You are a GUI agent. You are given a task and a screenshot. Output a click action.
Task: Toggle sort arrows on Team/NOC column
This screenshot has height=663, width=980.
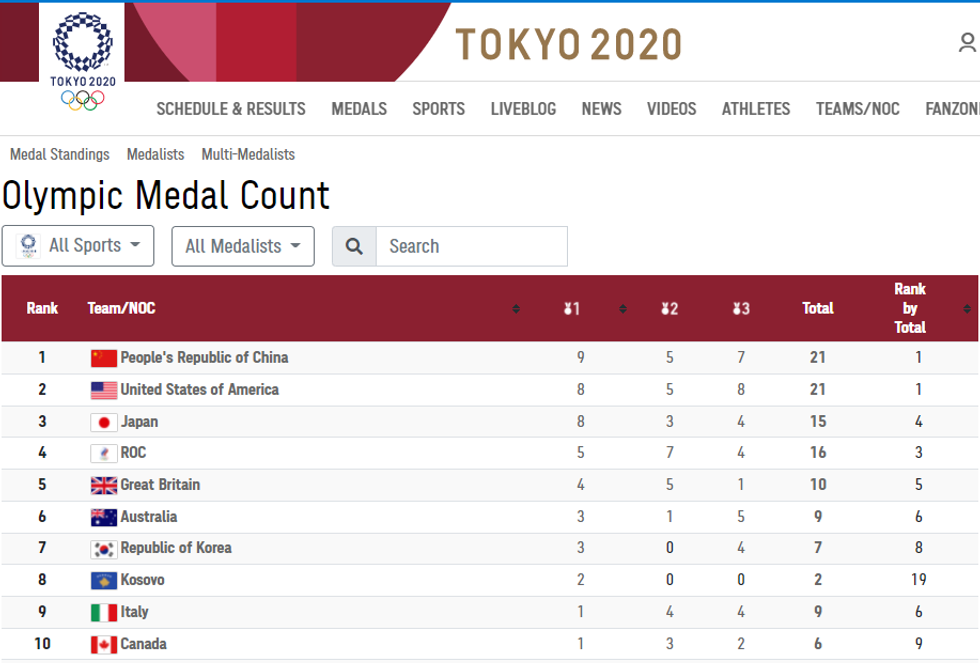pyautogui.click(x=516, y=309)
